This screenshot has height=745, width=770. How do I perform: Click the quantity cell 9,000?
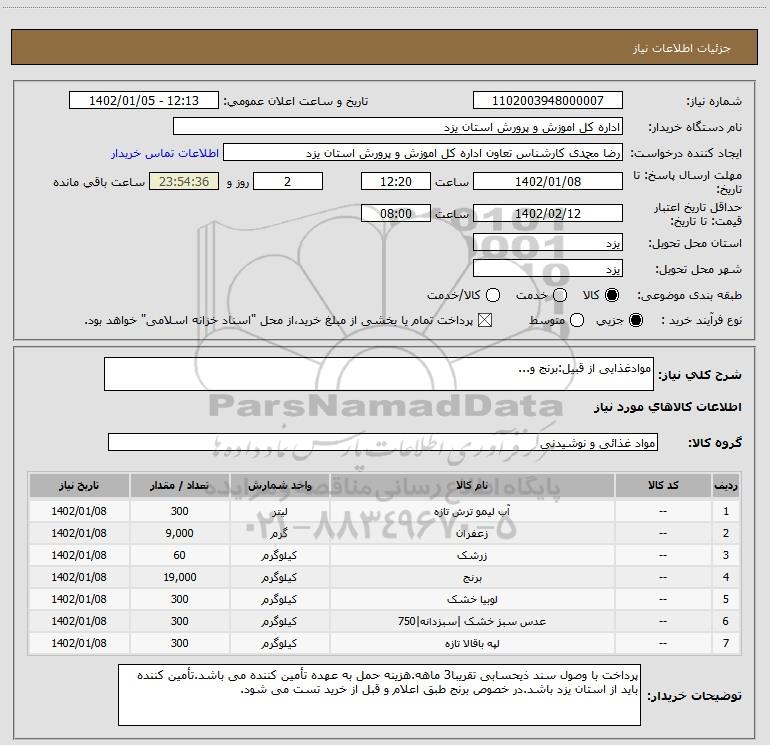(x=179, y=533)
